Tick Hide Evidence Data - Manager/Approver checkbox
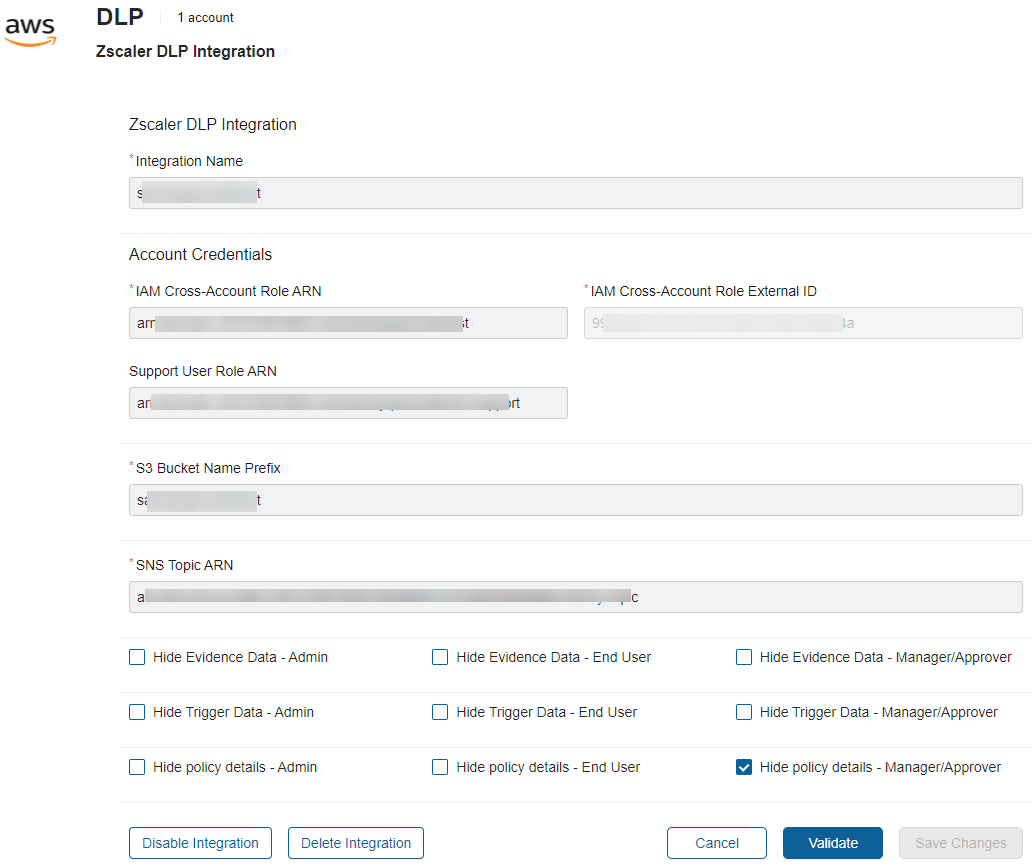The image size is (1035, 867). tap(744, 657)
